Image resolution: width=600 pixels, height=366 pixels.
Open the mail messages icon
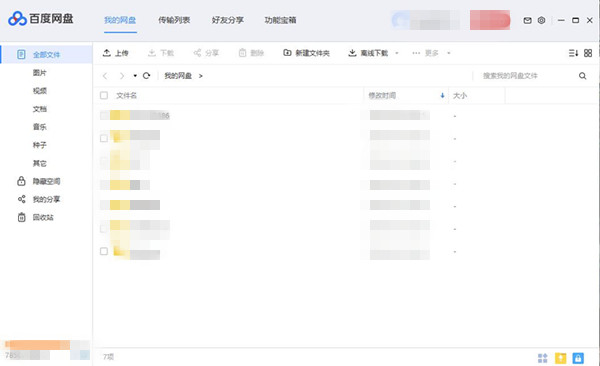pos(527,20)
